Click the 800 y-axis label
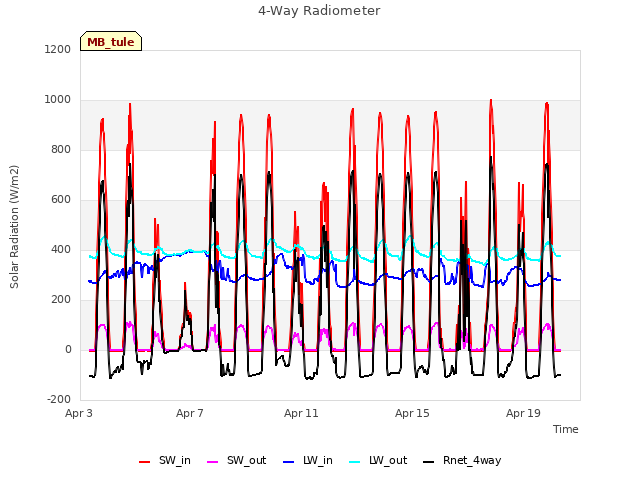This screenshot has height=480, width=640. 61,150
